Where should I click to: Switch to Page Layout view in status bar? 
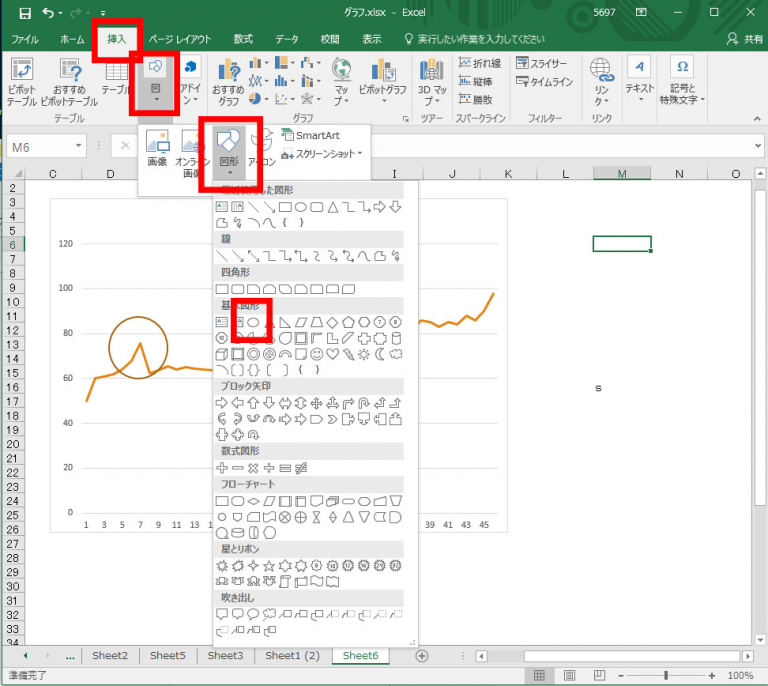click(x=565, y=675)
